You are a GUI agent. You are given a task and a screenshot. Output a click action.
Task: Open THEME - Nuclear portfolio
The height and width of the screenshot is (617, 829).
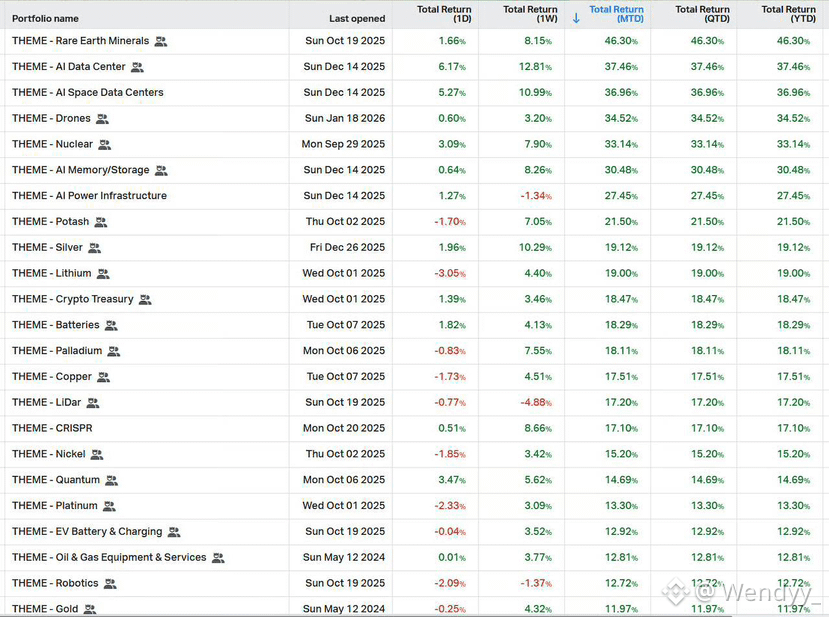tap(52, 144)
